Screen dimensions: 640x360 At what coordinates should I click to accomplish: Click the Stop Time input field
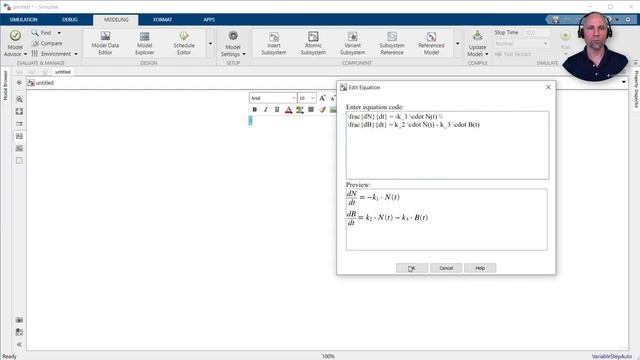pos(537,32)
